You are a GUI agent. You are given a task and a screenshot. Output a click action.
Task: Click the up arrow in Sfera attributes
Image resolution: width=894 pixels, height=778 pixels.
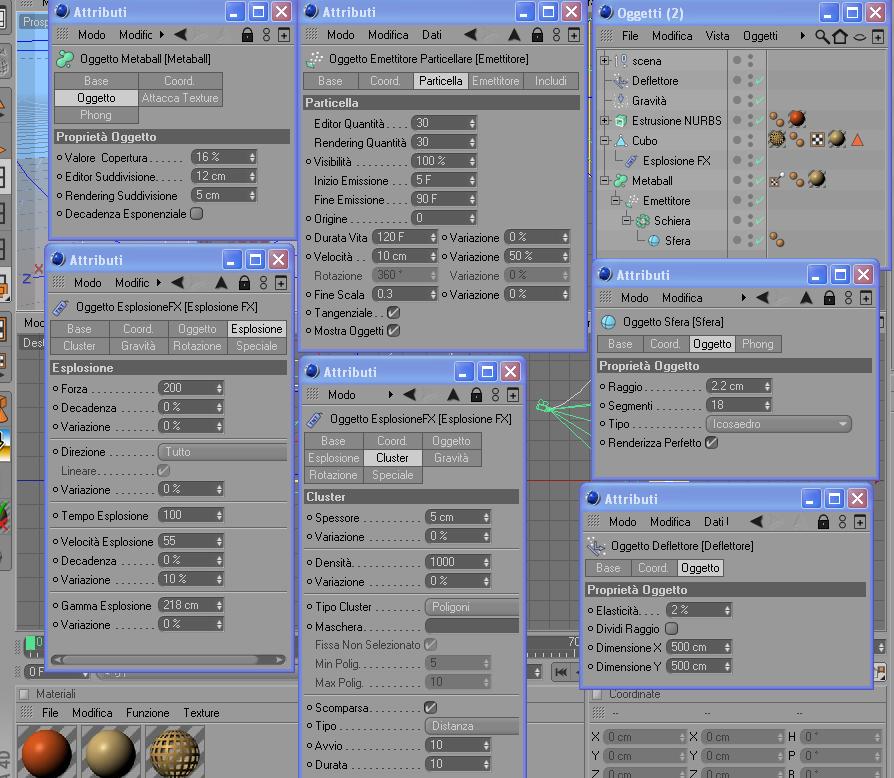coord(806,298)
